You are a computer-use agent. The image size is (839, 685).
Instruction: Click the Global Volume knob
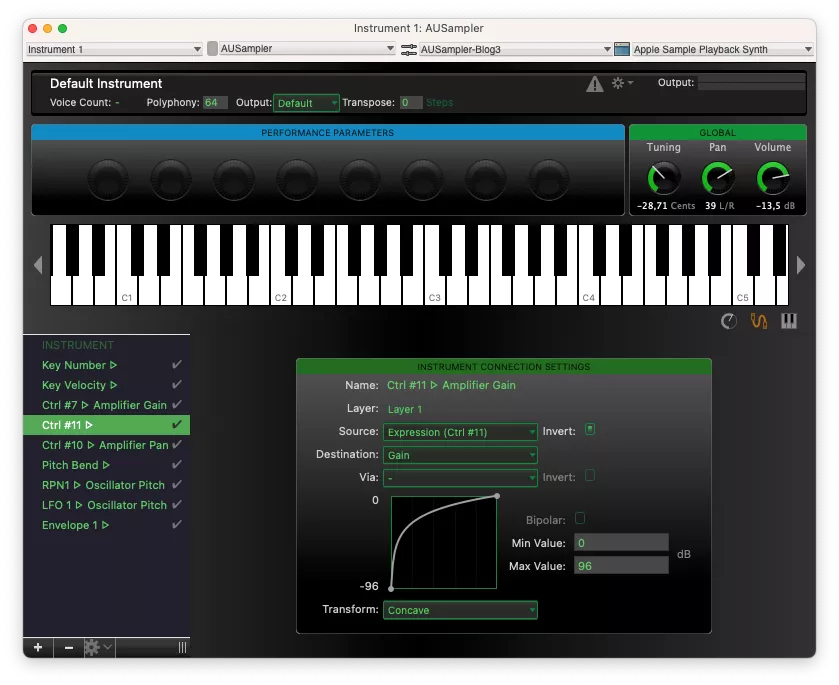tap(772, 179)
